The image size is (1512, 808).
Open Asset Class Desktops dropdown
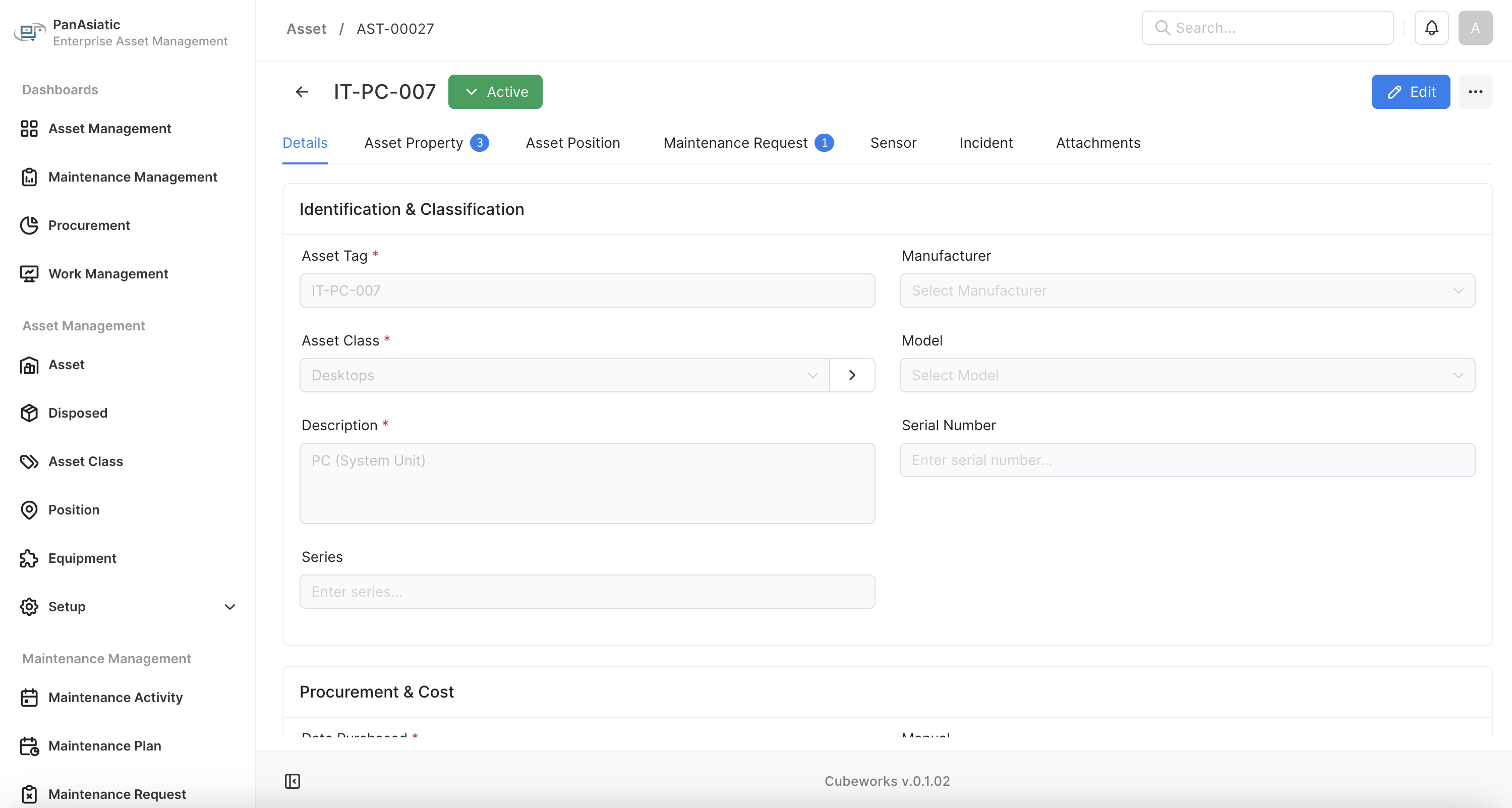[563, 376]
